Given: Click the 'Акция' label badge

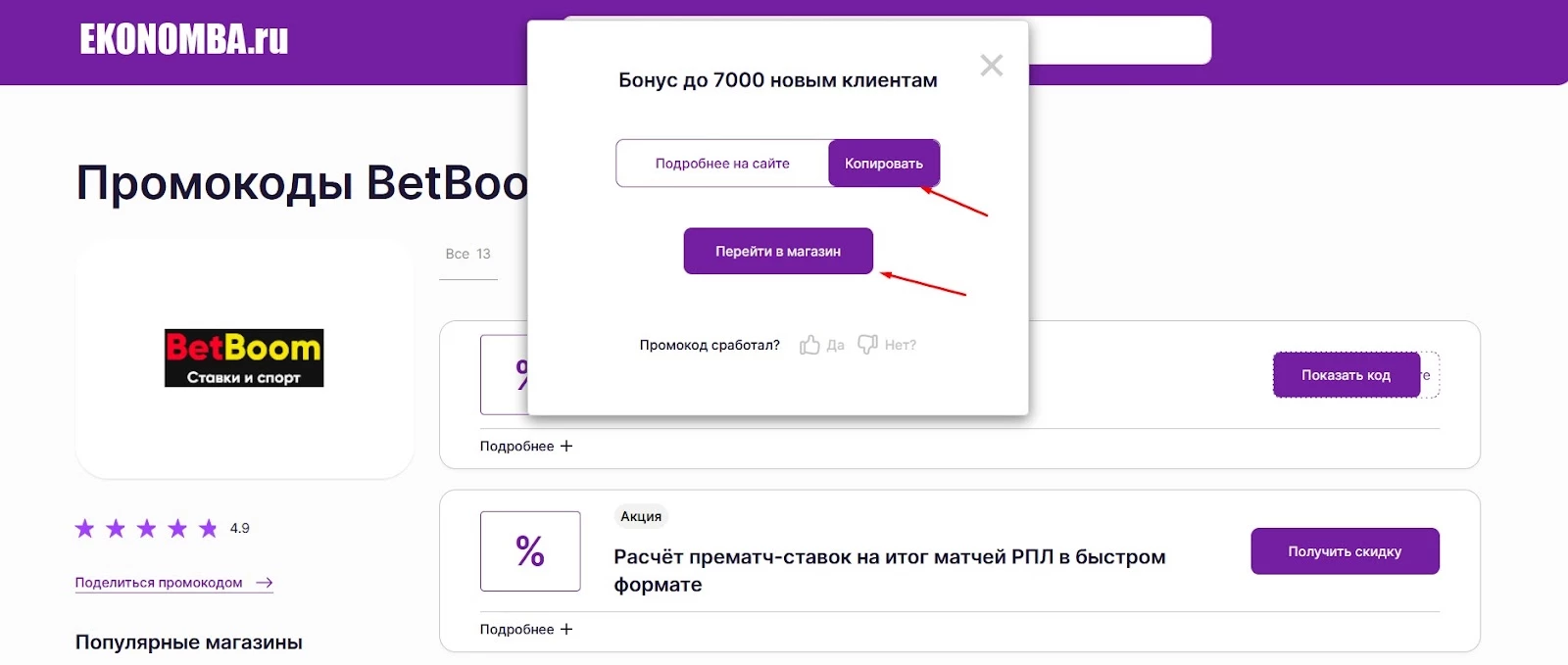Looking at the screenshot, I should (x=641, y=516).
